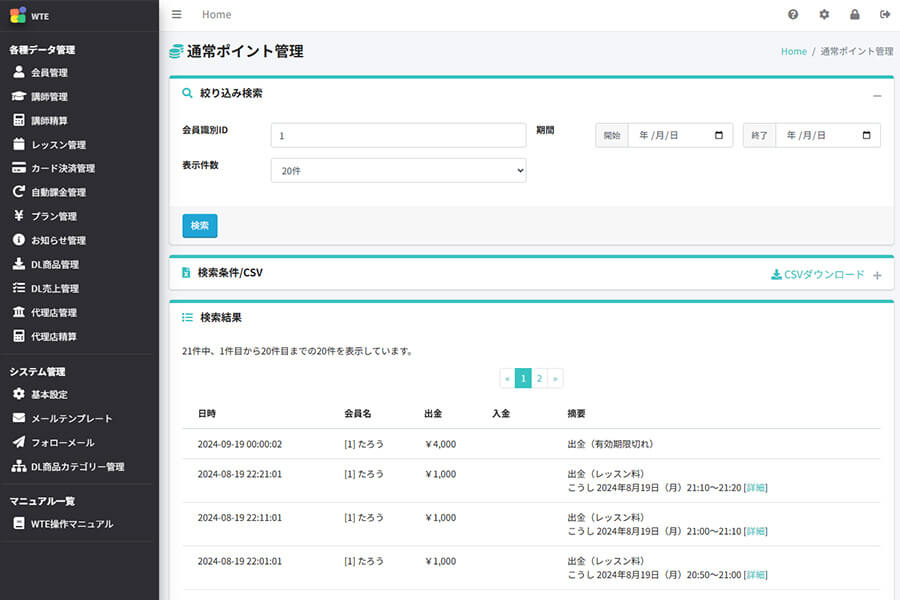This screenshot has height=600, width=900.
Task: Click the WTE logo icon
Action: pos(18,14)
